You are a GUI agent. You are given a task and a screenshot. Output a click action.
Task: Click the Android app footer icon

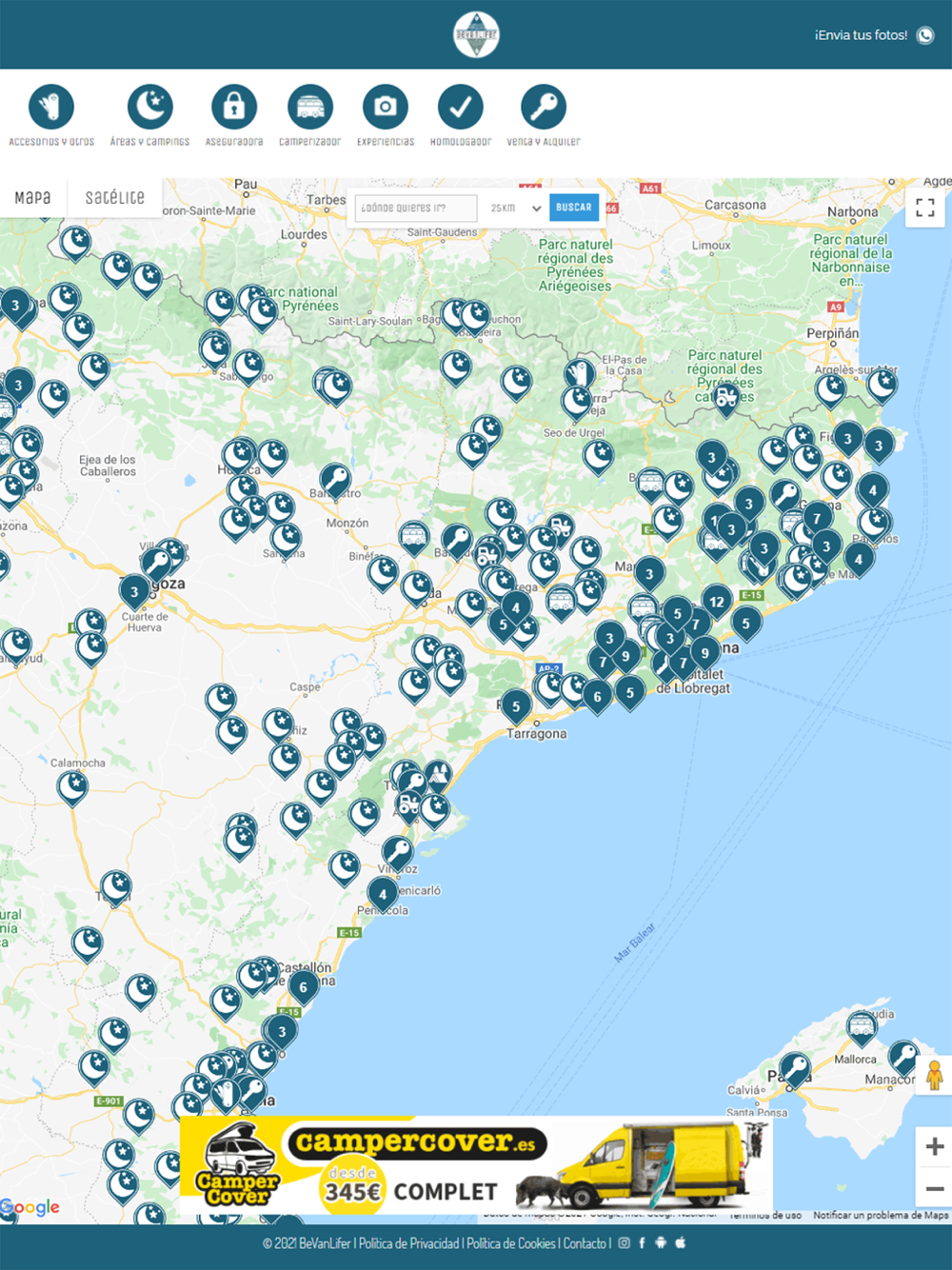pyautogui.click(x=661, y=1242)
